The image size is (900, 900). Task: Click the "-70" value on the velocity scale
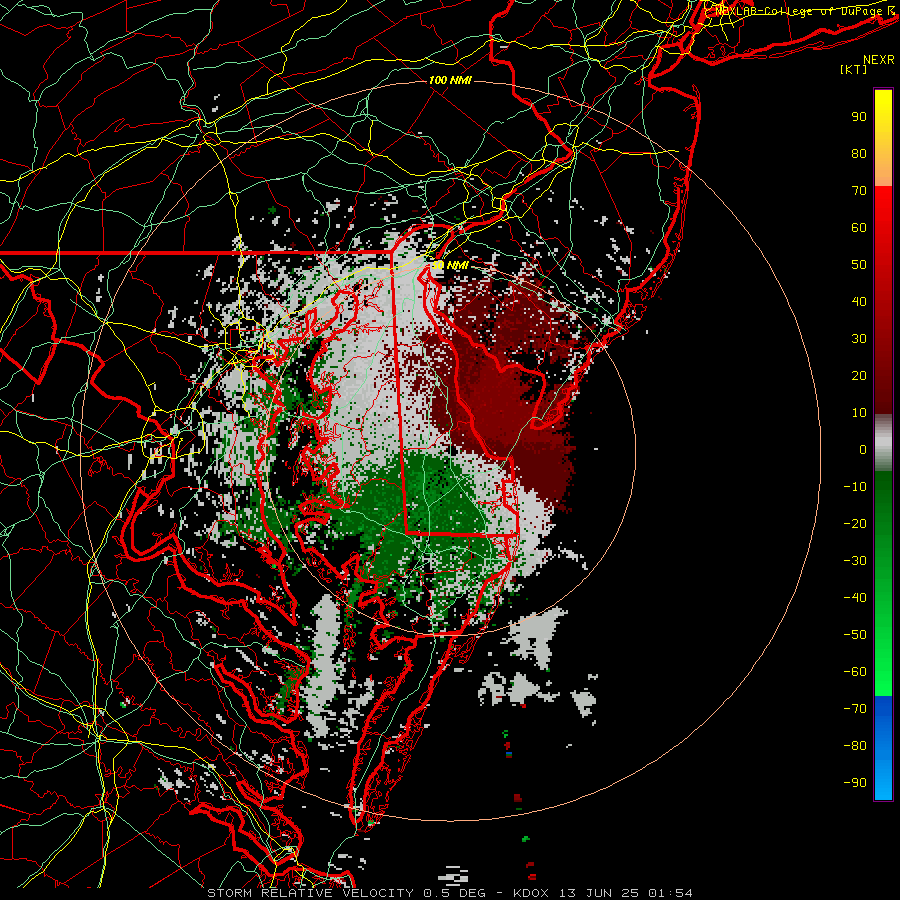(855, 709)
